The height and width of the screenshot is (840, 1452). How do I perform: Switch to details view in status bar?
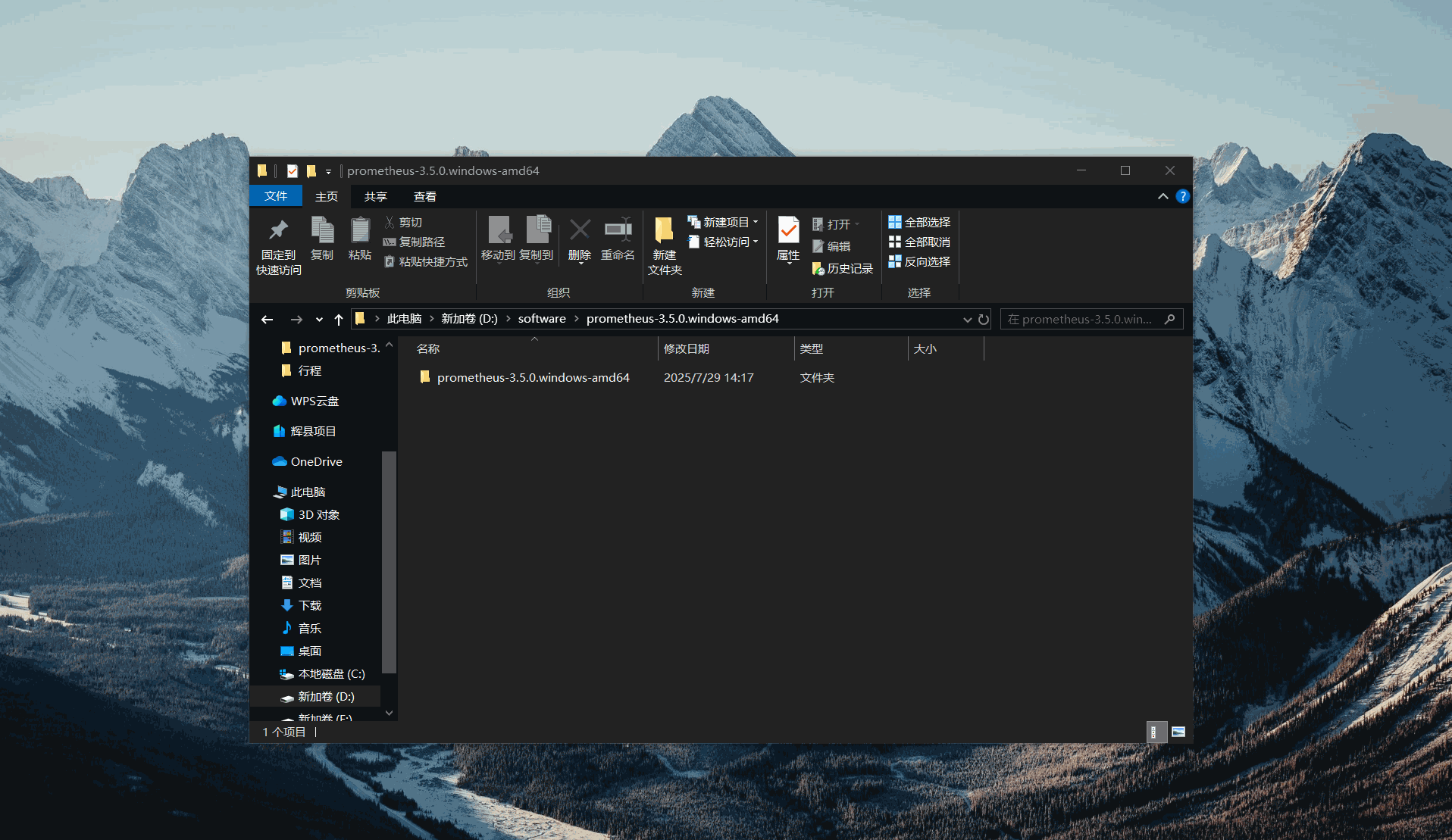point(1154,732)
